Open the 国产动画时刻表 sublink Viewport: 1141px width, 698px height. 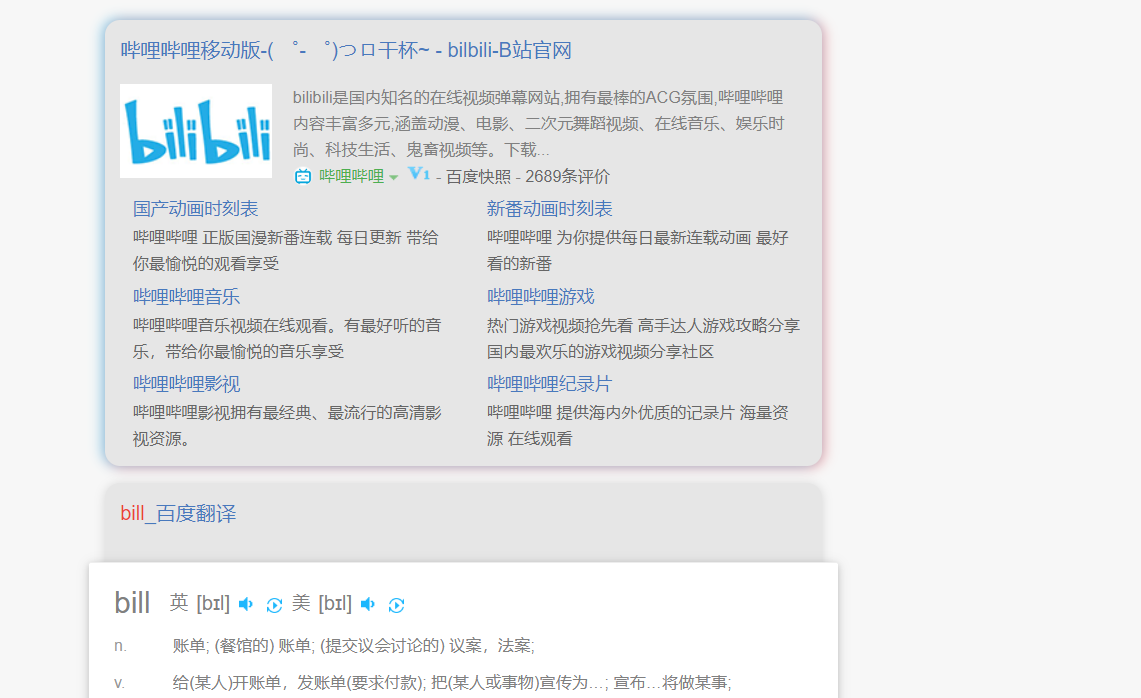195,209
